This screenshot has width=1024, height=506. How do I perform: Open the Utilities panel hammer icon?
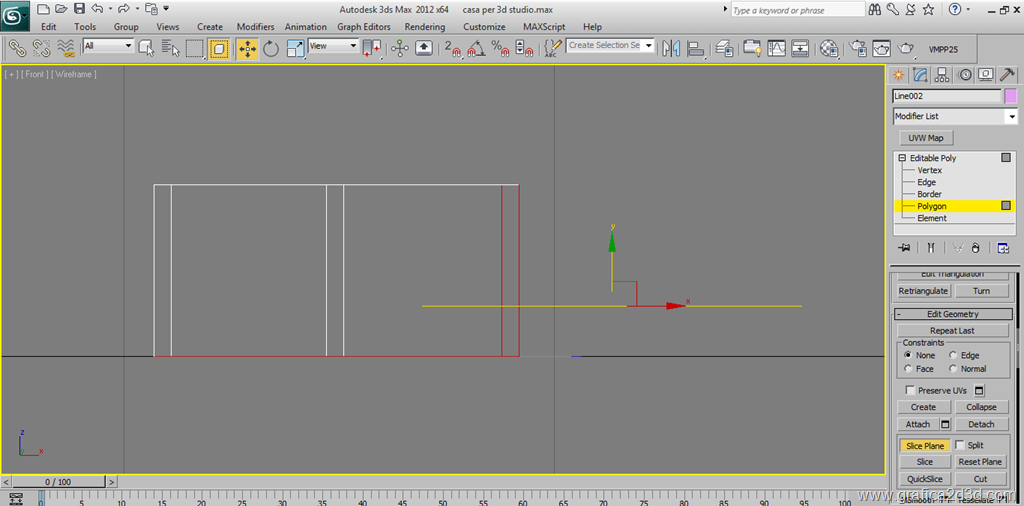(1007, 75)
